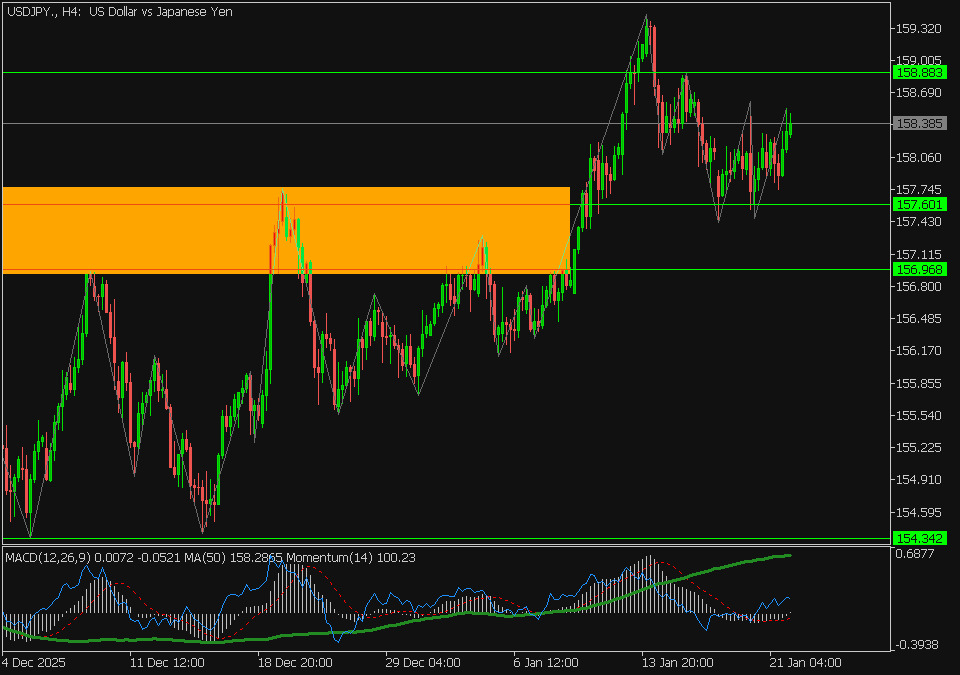Click the 13 Jan 20:00 time label
Viewport: 960px width, 675px height.
point(677,662)
